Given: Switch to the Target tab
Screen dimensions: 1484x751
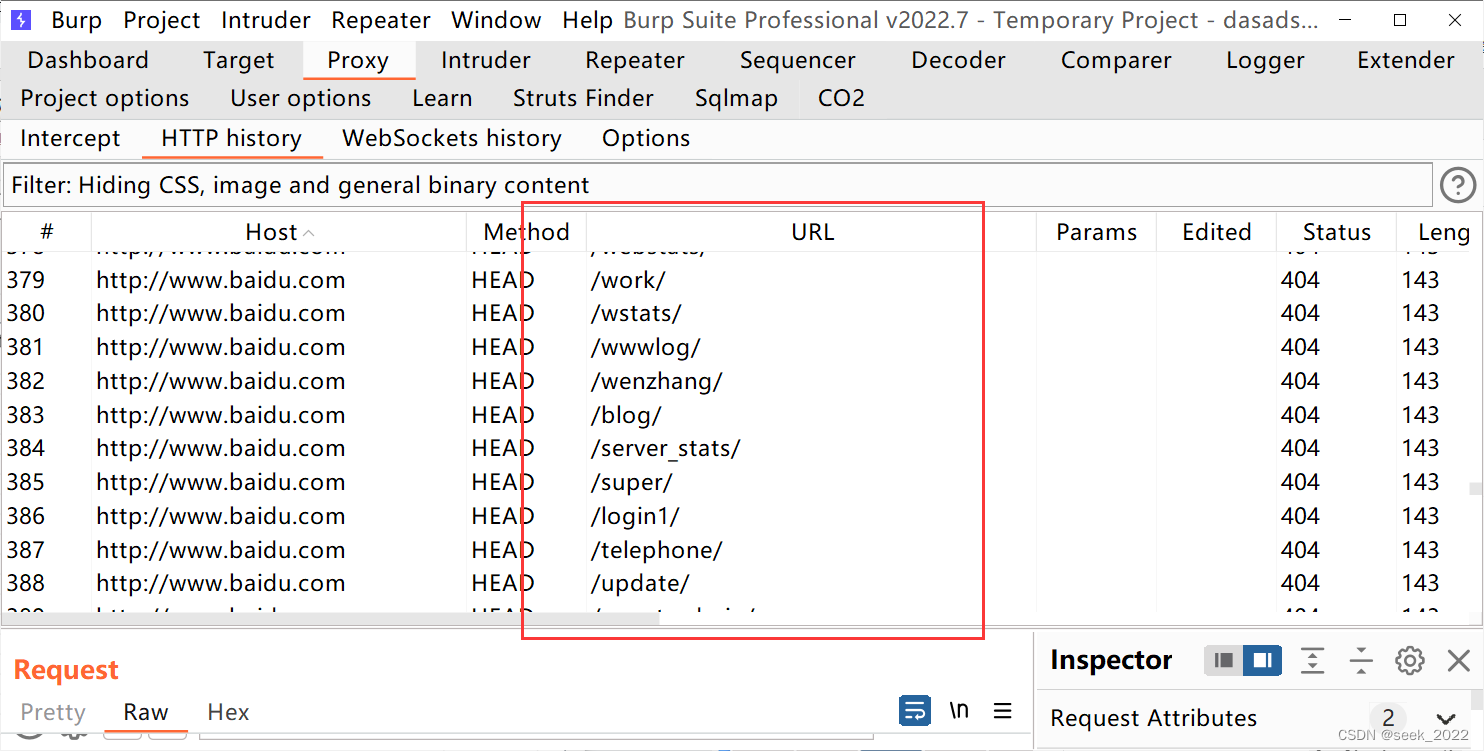Looking at the screenshot, I should click(x=238, y=60).
